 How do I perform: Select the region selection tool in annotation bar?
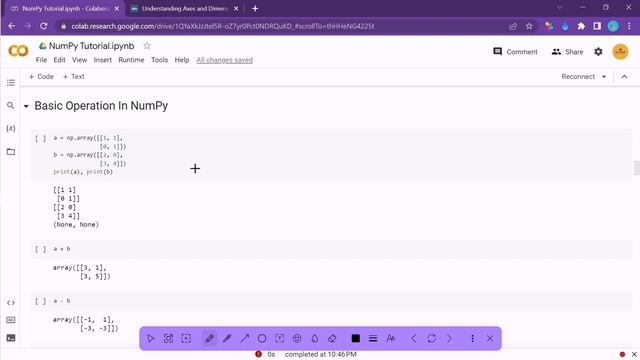coord(186,338)
